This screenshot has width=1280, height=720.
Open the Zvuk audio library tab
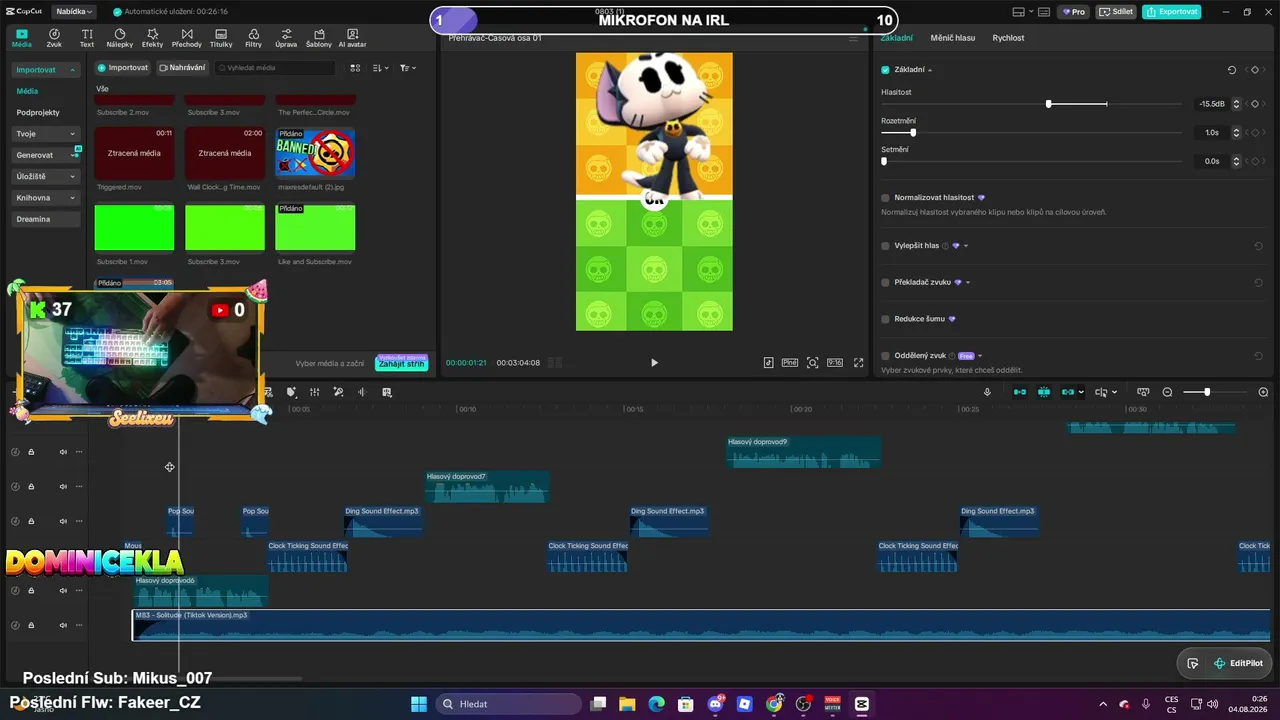(x=54, y=38)
